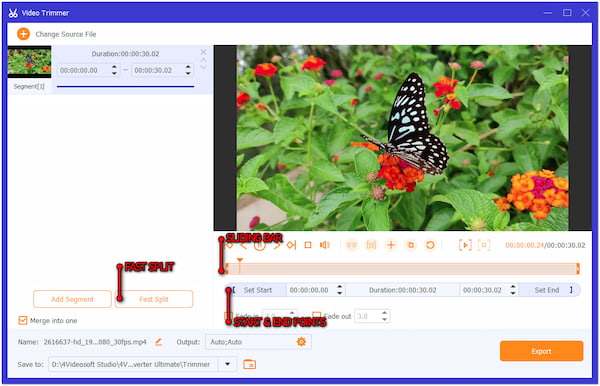Click the Set Start button
Viewport: 600px width, 386px height.
[x=258, y=290]
